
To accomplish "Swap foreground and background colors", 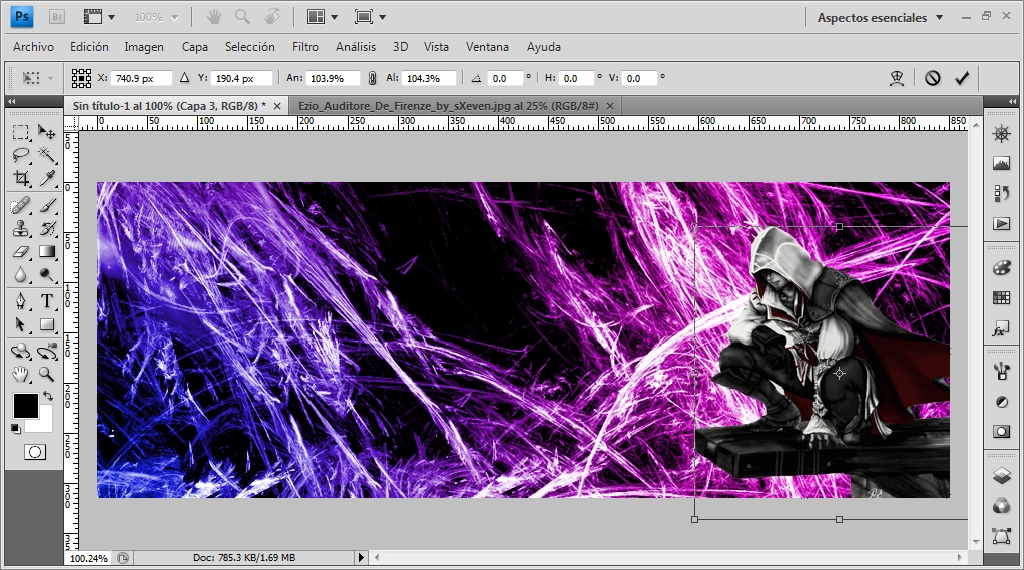I will point(48,396).
